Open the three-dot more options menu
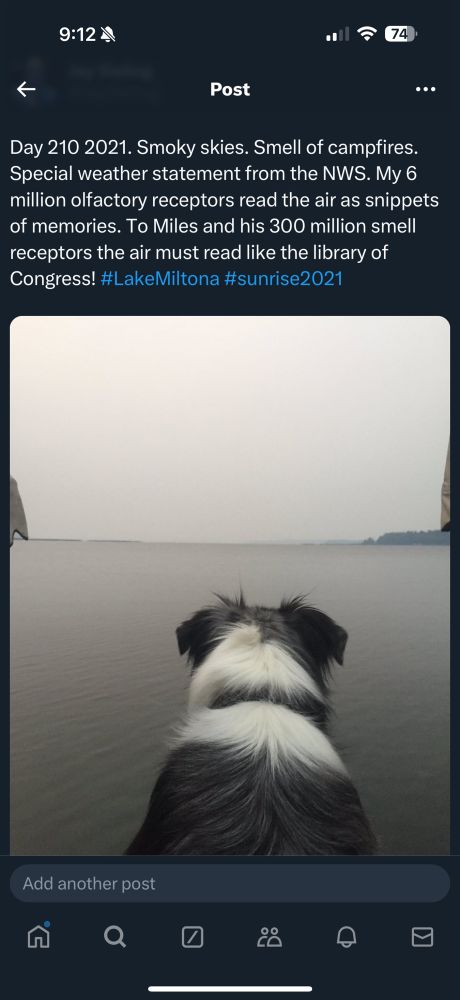 pyautogui.click(x=426, y=89)
